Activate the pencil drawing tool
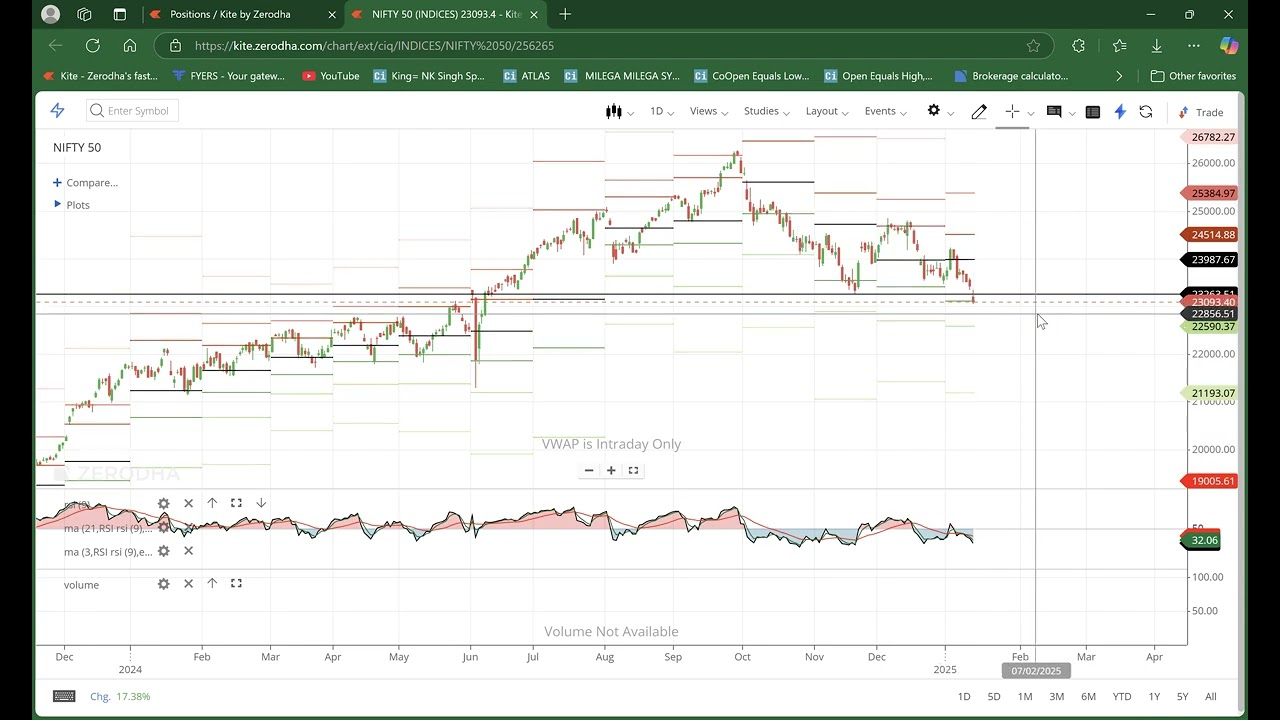This screenshot has height=720, width=1280. pyautogui.click(x=979, y=111)
